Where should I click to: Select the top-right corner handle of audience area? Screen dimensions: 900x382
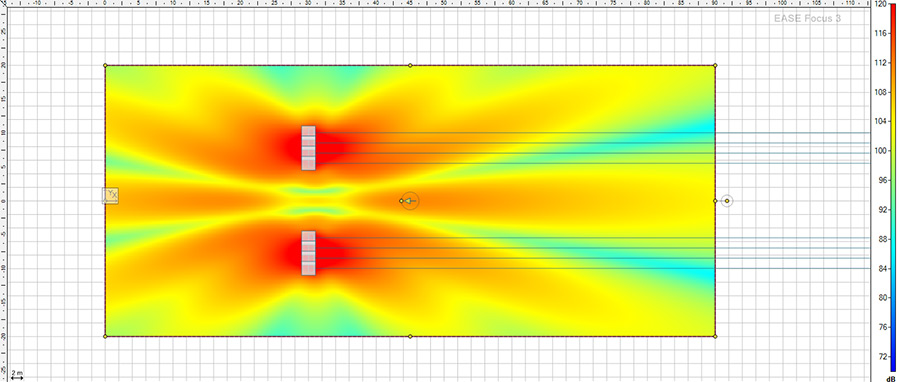[715, 65]
